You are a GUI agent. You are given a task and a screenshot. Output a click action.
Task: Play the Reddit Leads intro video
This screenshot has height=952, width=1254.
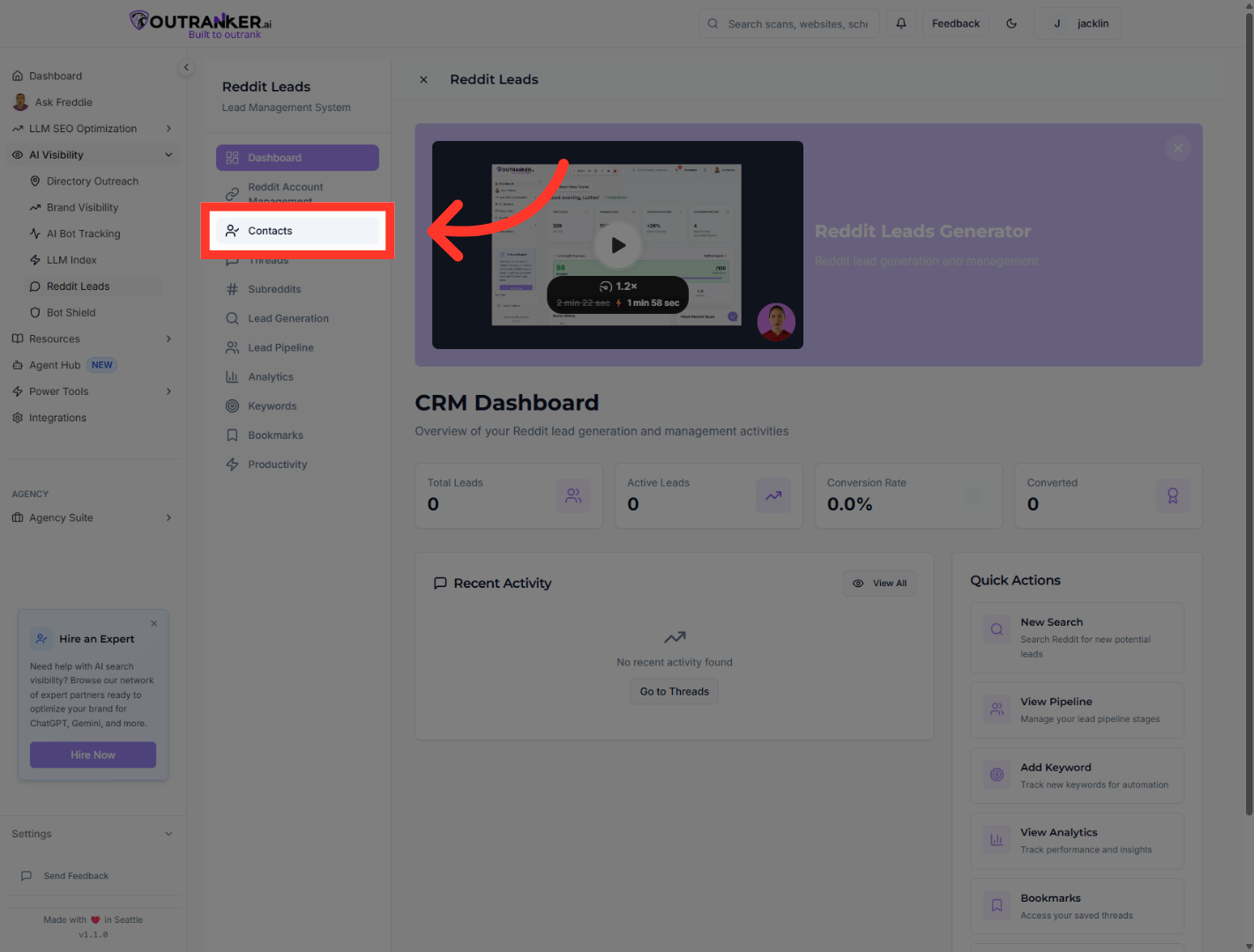point(617,245)
